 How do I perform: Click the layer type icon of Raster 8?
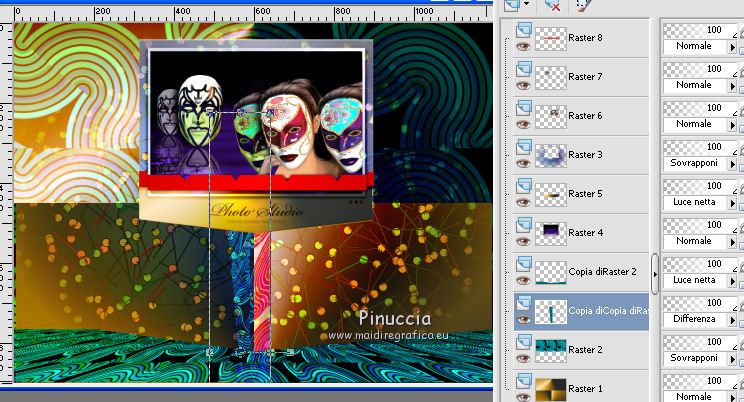(x=523, y=29)
